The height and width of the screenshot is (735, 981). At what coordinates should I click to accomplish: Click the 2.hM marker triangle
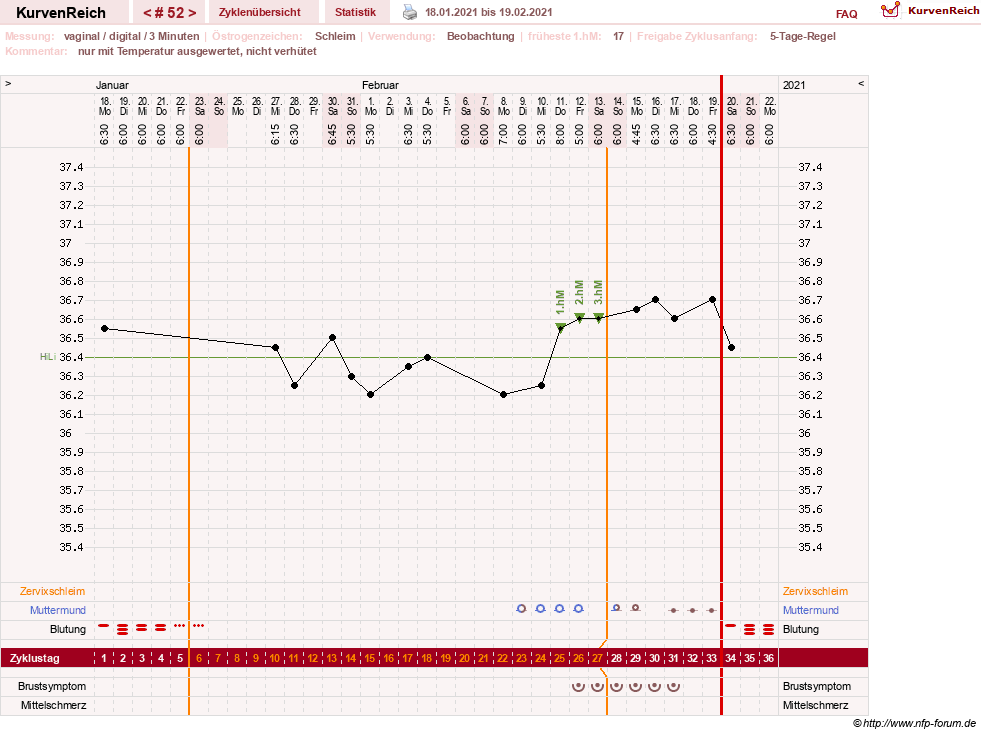click(579, 317)
